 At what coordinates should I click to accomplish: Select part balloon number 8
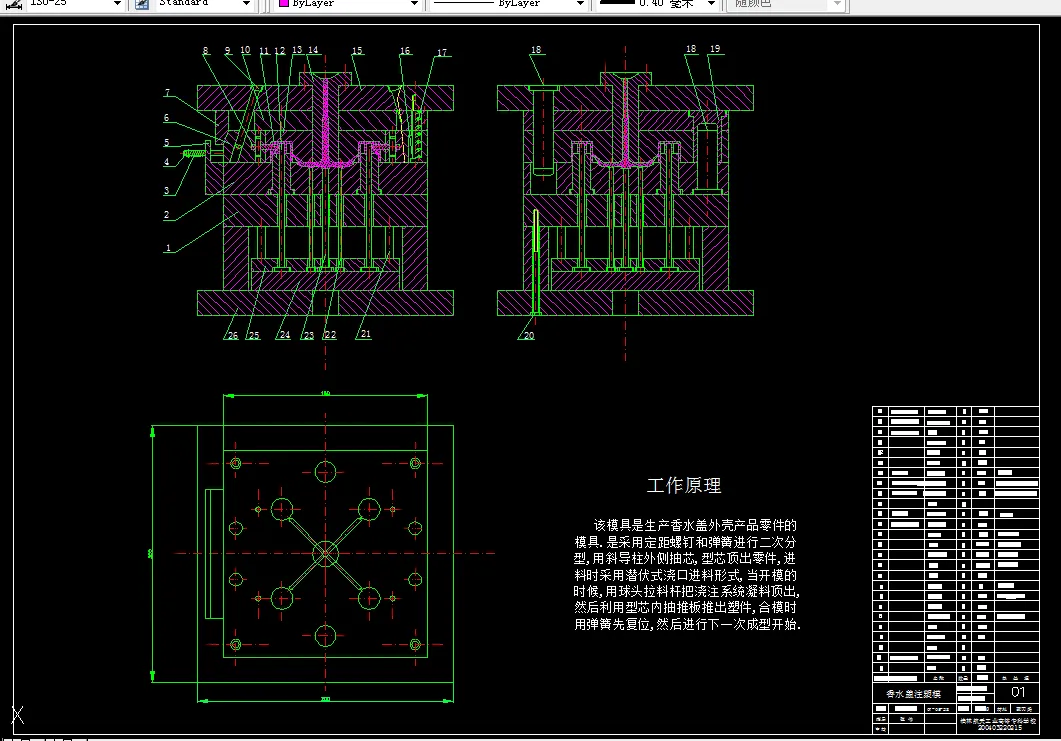coord(206,51)
